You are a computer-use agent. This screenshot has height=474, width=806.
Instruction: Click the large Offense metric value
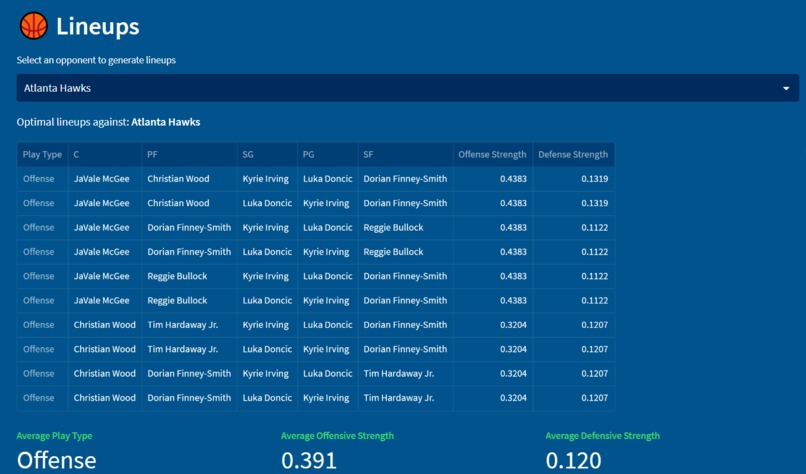pos(57,461)
